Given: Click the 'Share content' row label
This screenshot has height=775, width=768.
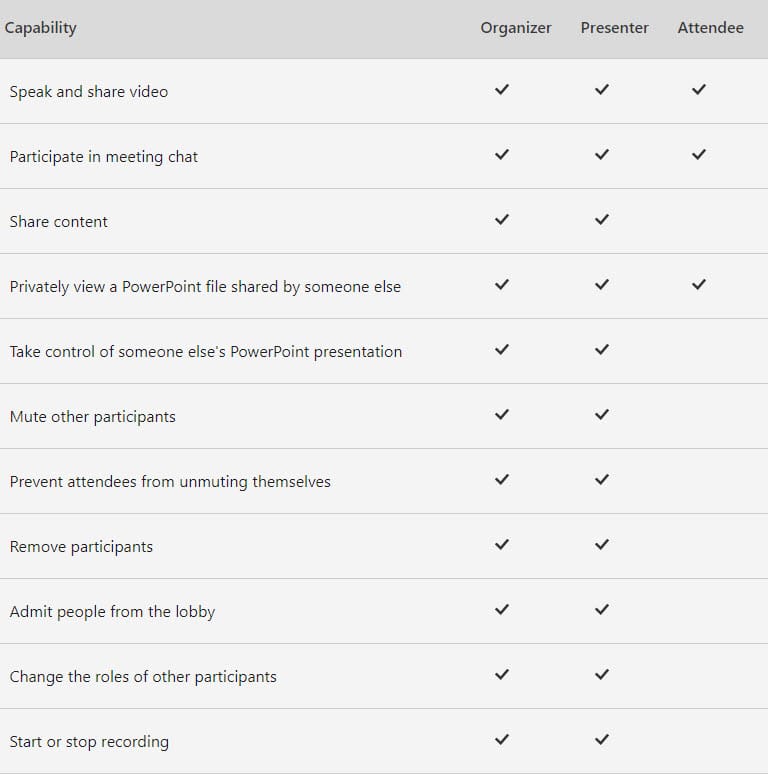Looking at the screenshot, I should point(59,222).
